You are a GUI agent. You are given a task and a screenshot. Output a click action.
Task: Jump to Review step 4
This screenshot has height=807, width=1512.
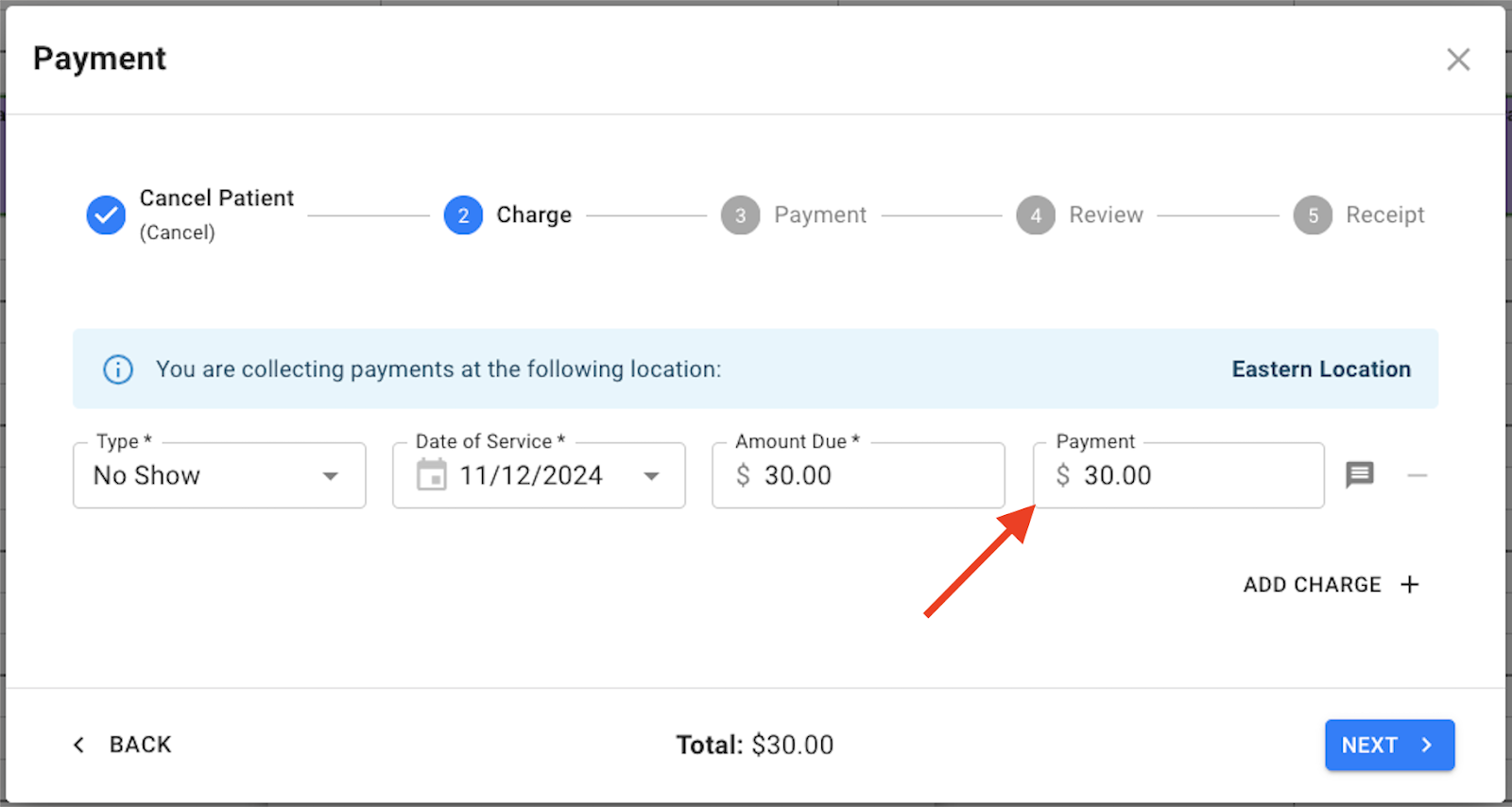click(1036, 215)
